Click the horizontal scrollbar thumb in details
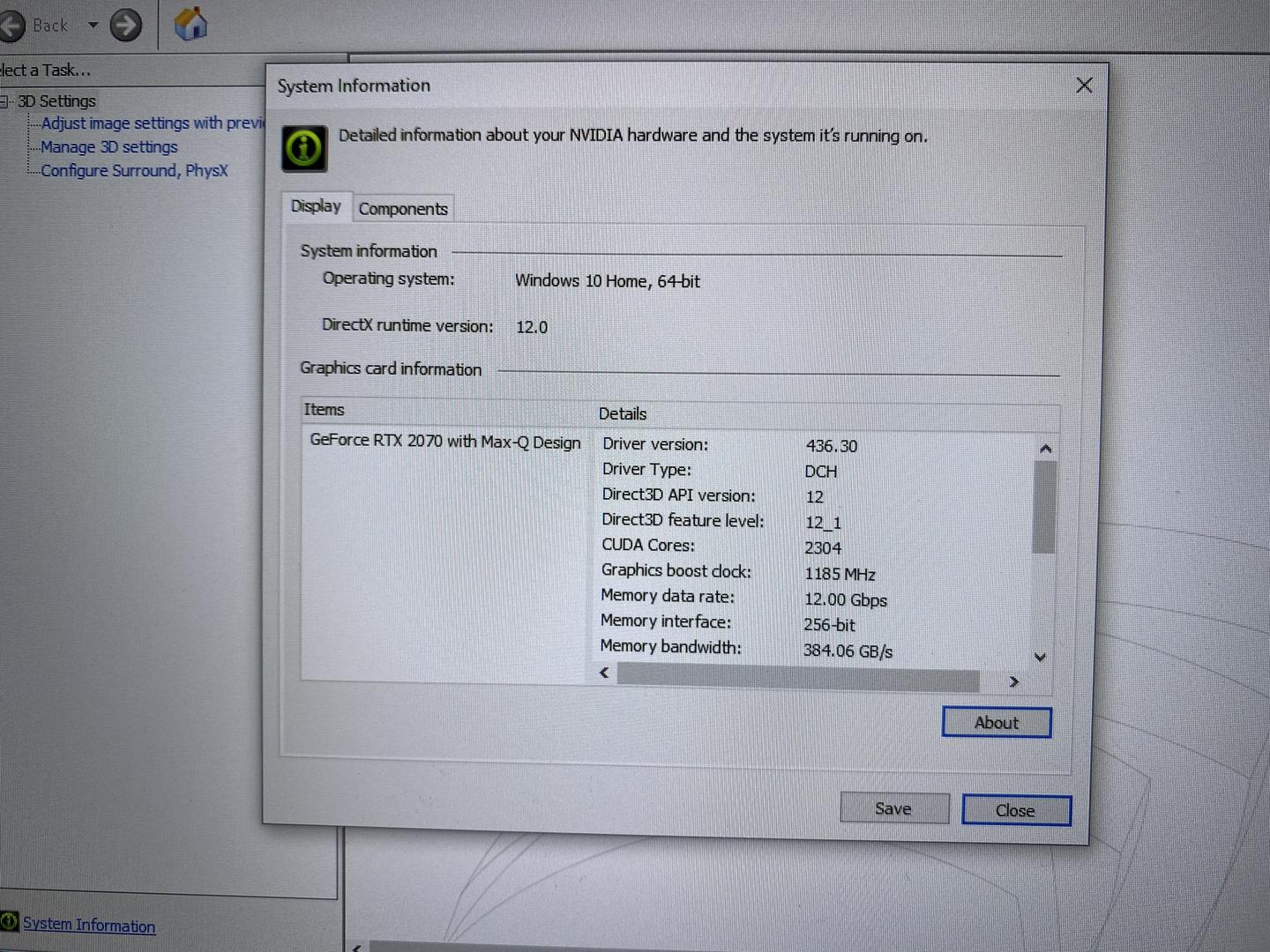The width and height of the screenshot is (1270, 952). click(798, 677)
